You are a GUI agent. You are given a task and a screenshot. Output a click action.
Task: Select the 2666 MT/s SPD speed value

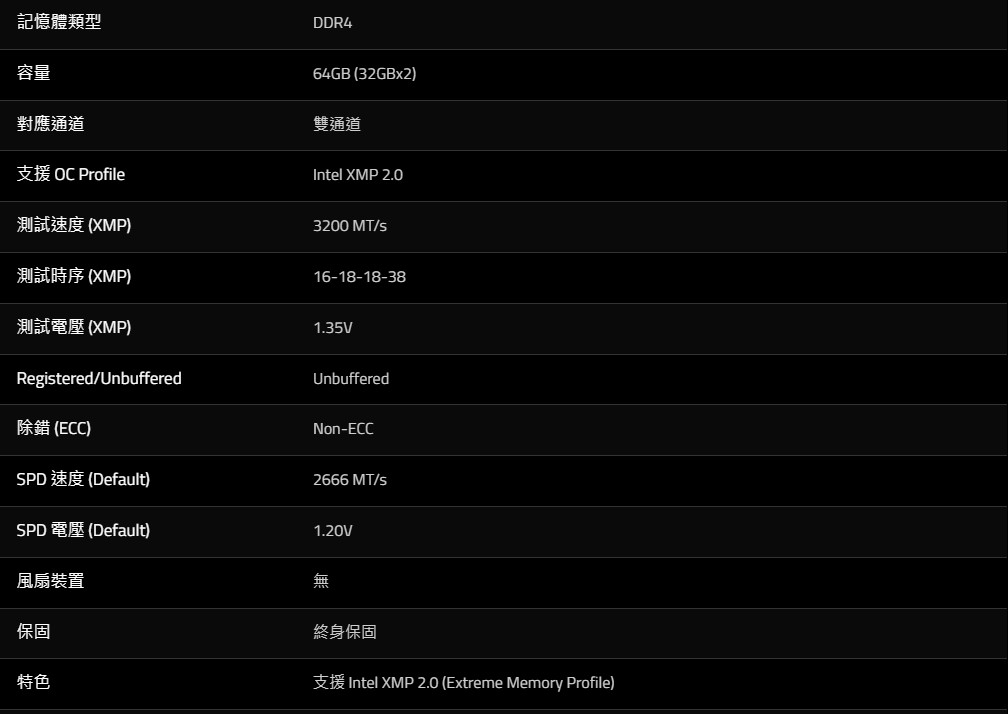click(349, 480)
